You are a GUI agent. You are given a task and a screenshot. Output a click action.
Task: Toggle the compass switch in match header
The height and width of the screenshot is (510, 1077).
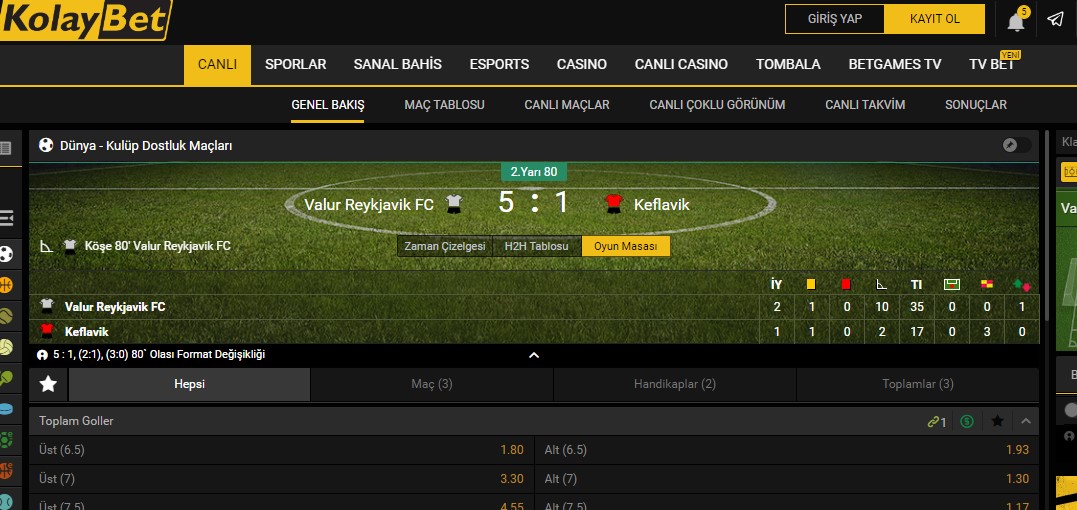pos(1017,145)
